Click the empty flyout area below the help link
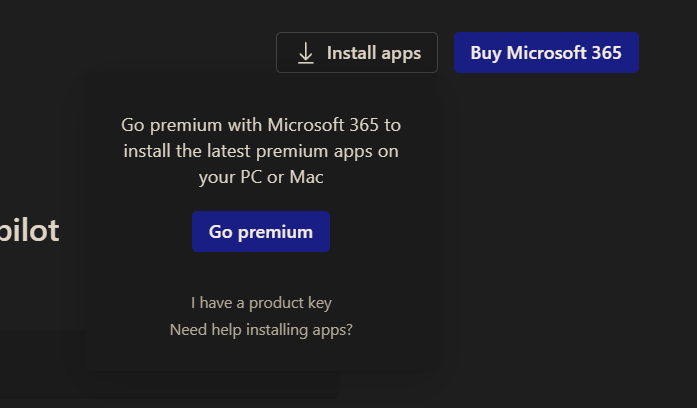 point(261,354)
